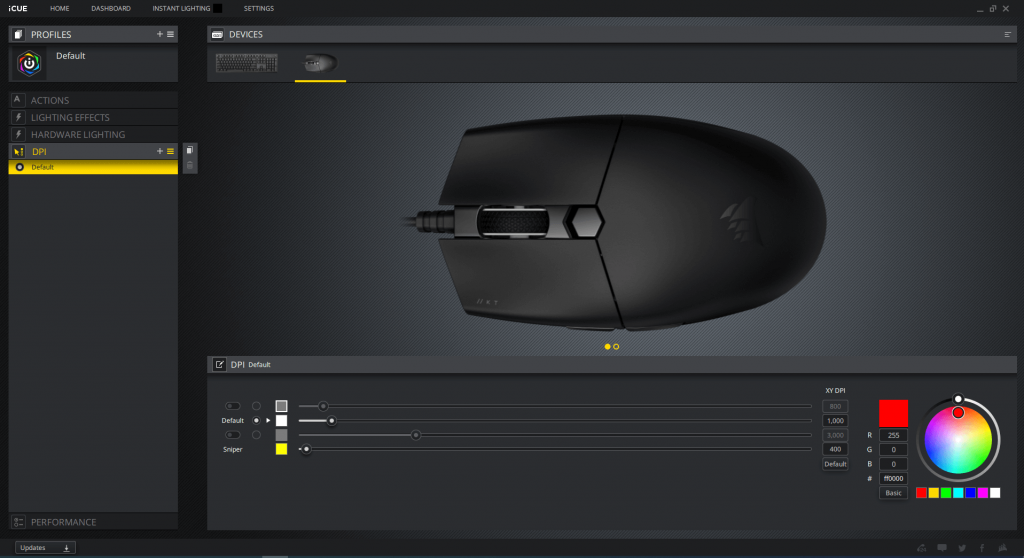The height and width of the screenshot is (558, 1024).
Task: Expand the Lighting Effects section
Action: pos(93,117)
